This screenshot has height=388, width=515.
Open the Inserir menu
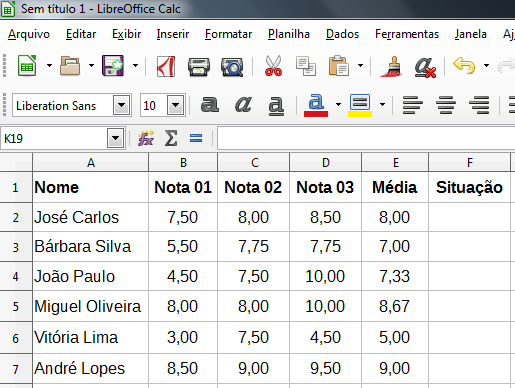173,34
